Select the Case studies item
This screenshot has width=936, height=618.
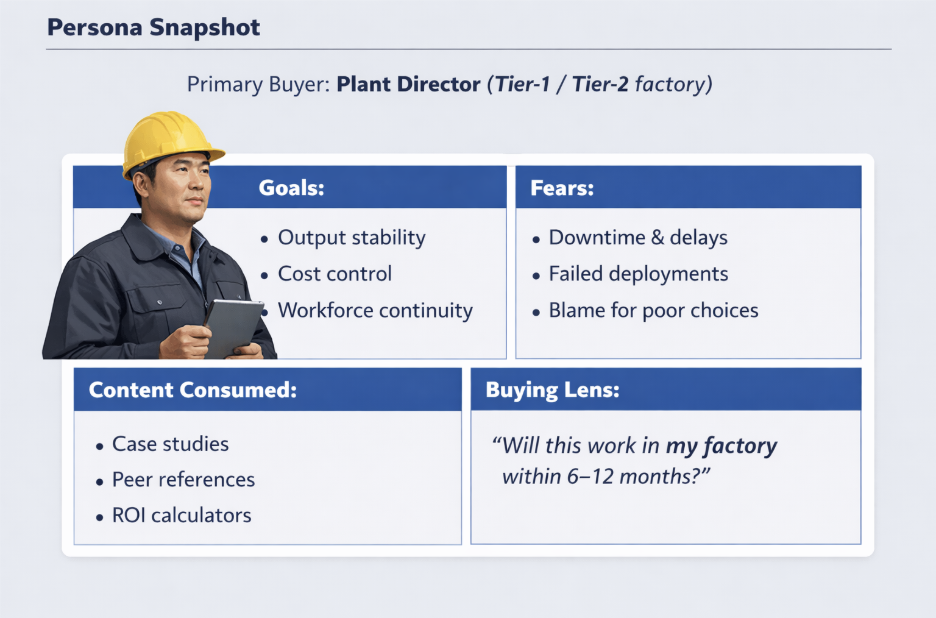(x=170, y=444)
